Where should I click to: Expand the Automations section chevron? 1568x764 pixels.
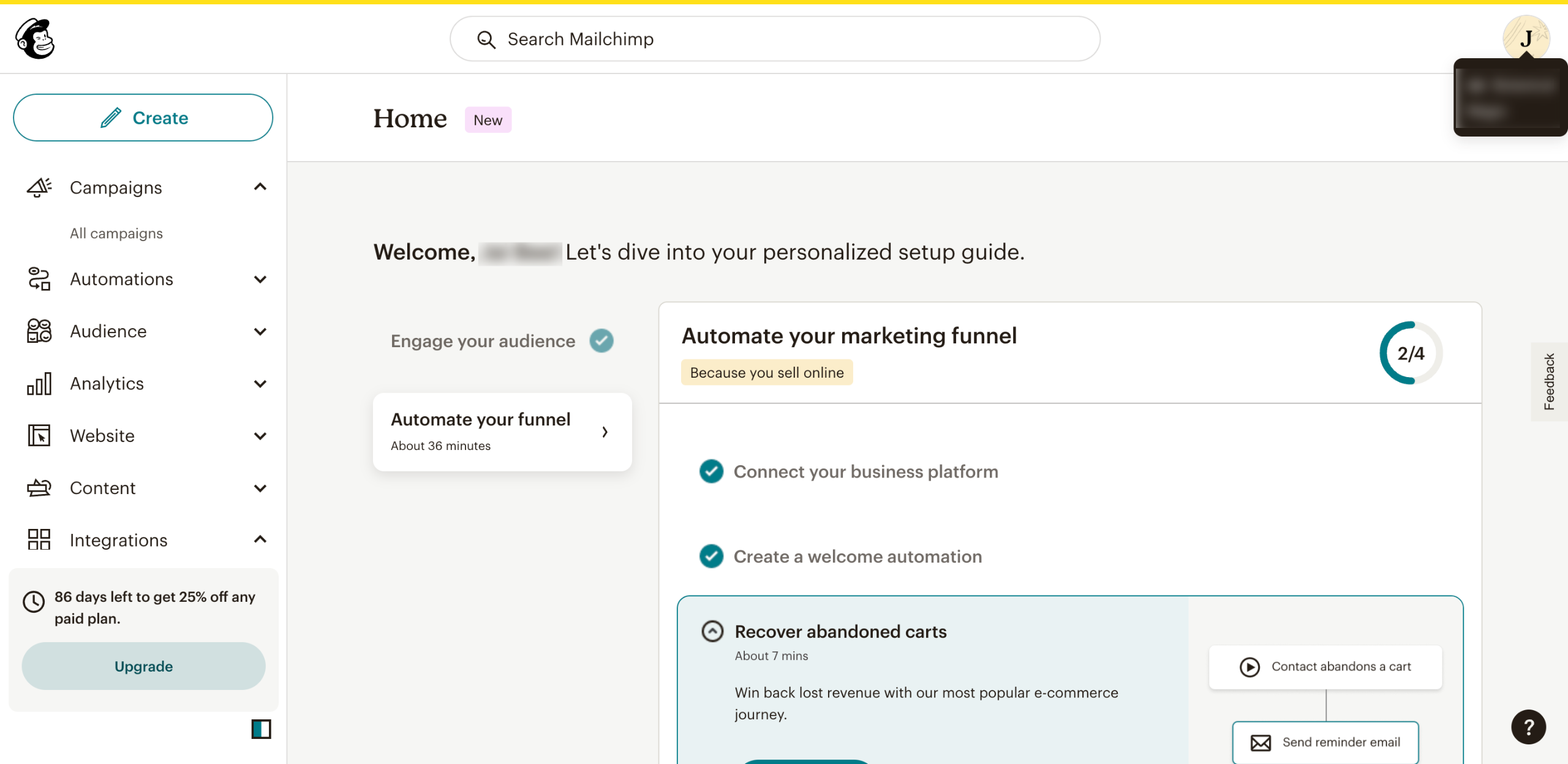[260, 279]
